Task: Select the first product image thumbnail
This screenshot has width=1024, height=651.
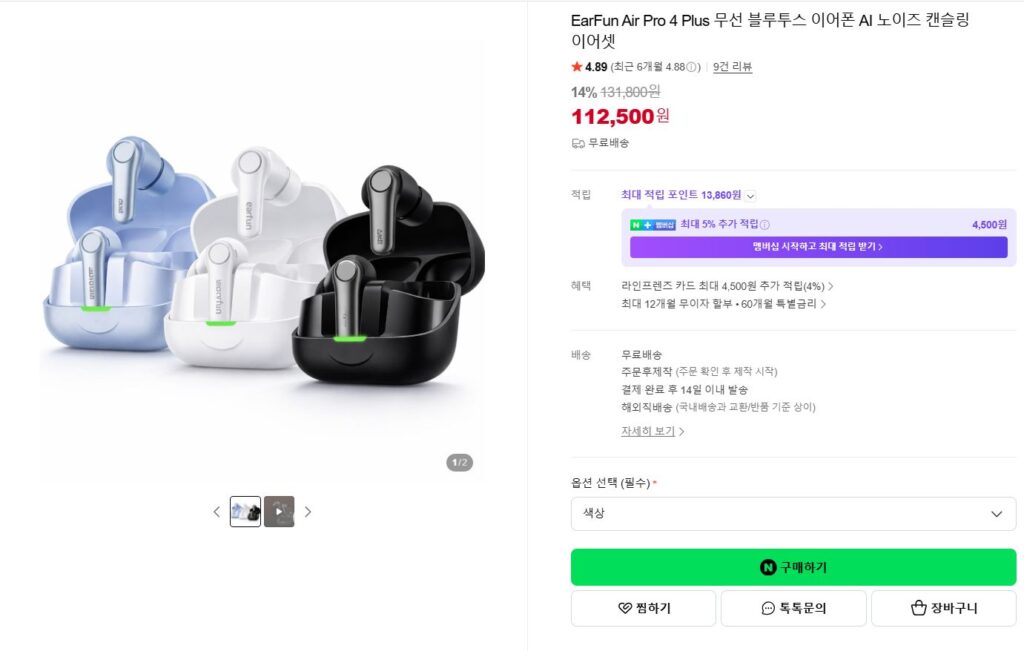Action: [245, 512]
